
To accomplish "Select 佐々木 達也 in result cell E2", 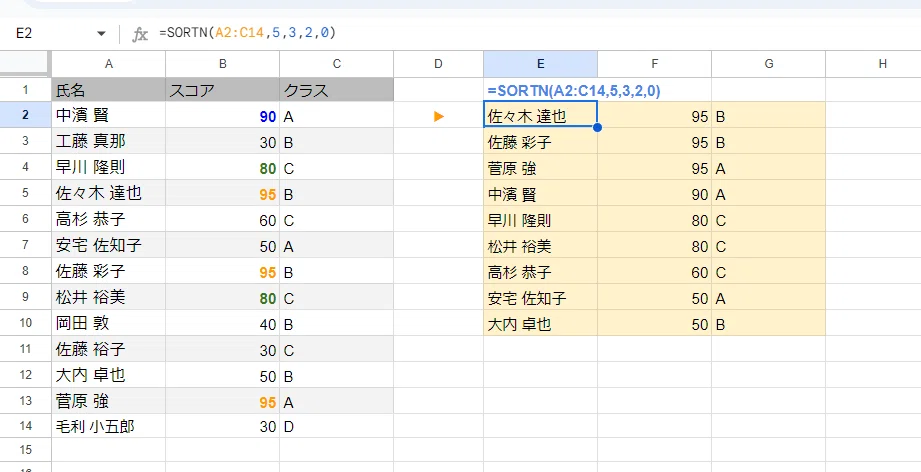I will (x=540, y=114).
